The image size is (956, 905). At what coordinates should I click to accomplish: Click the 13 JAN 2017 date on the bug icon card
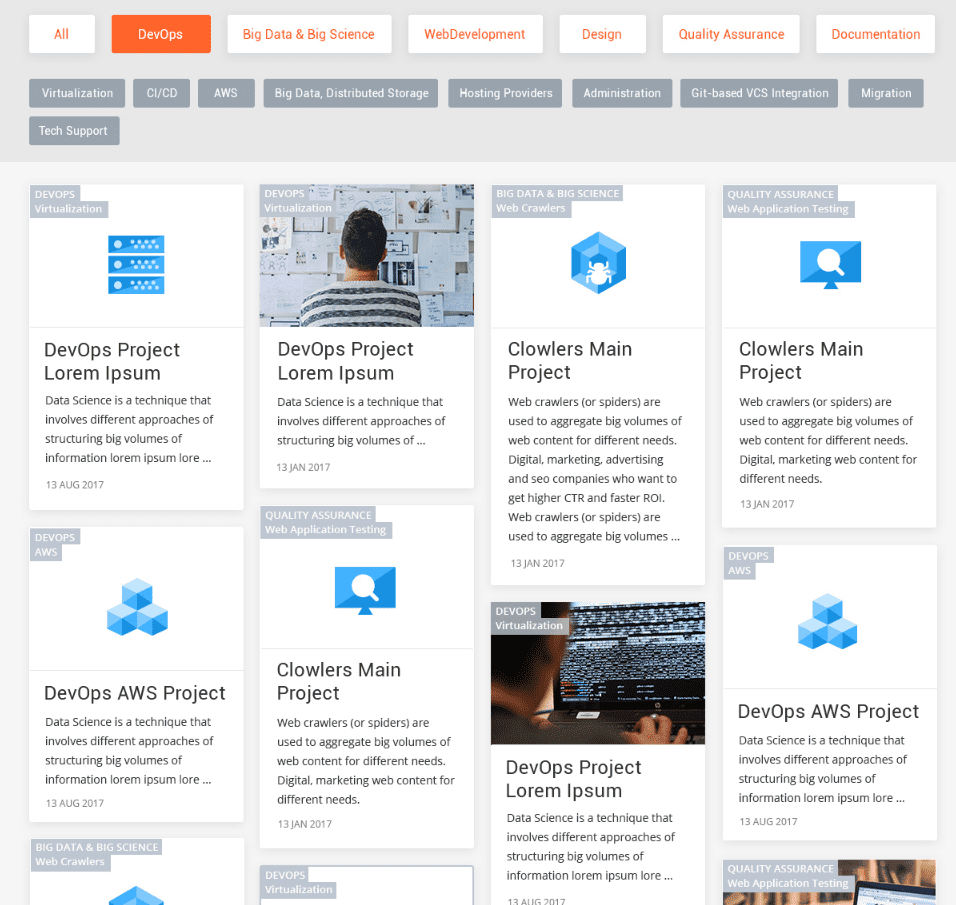pos(537,563)
